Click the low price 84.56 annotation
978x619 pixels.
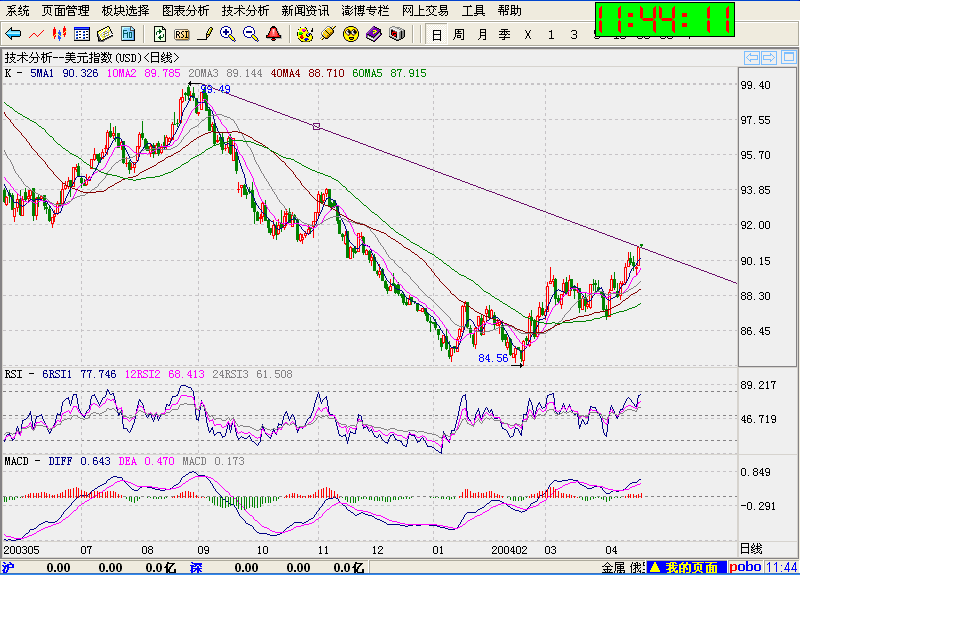[493, 358]
